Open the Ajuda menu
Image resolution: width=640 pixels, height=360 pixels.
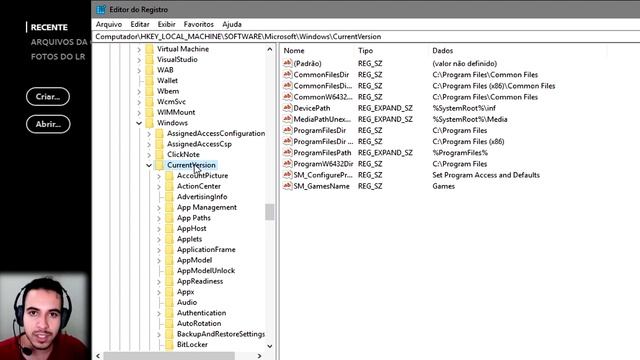(232, 24)
